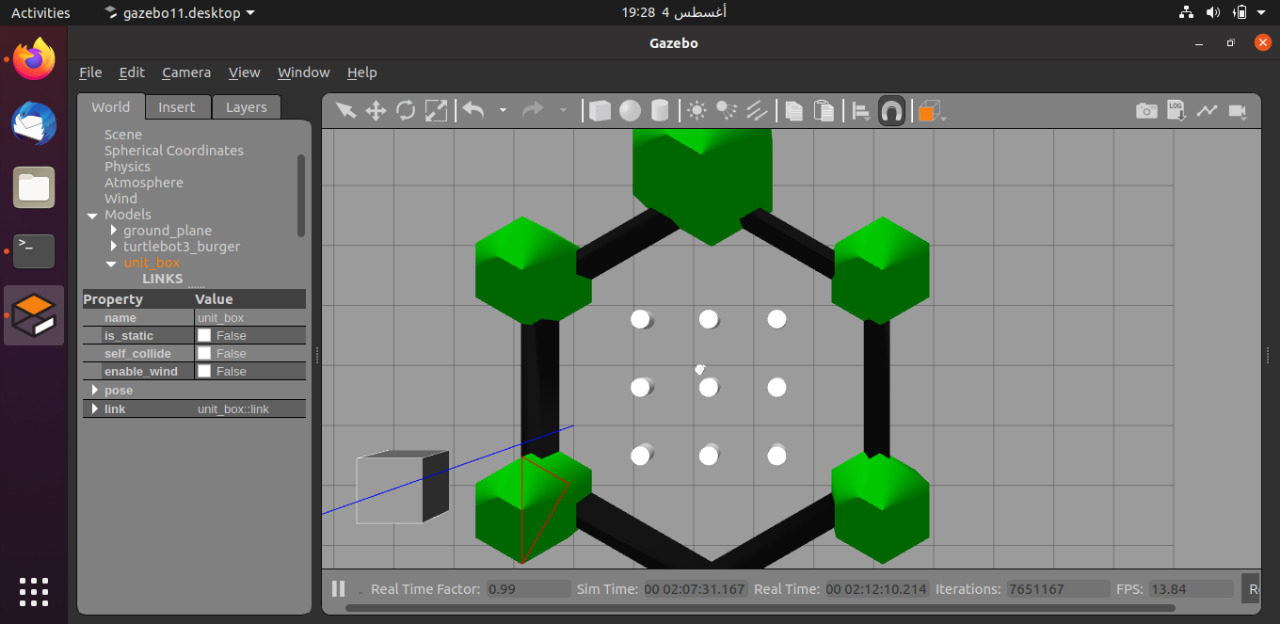Expand the link property row

(x=95, y=409)
